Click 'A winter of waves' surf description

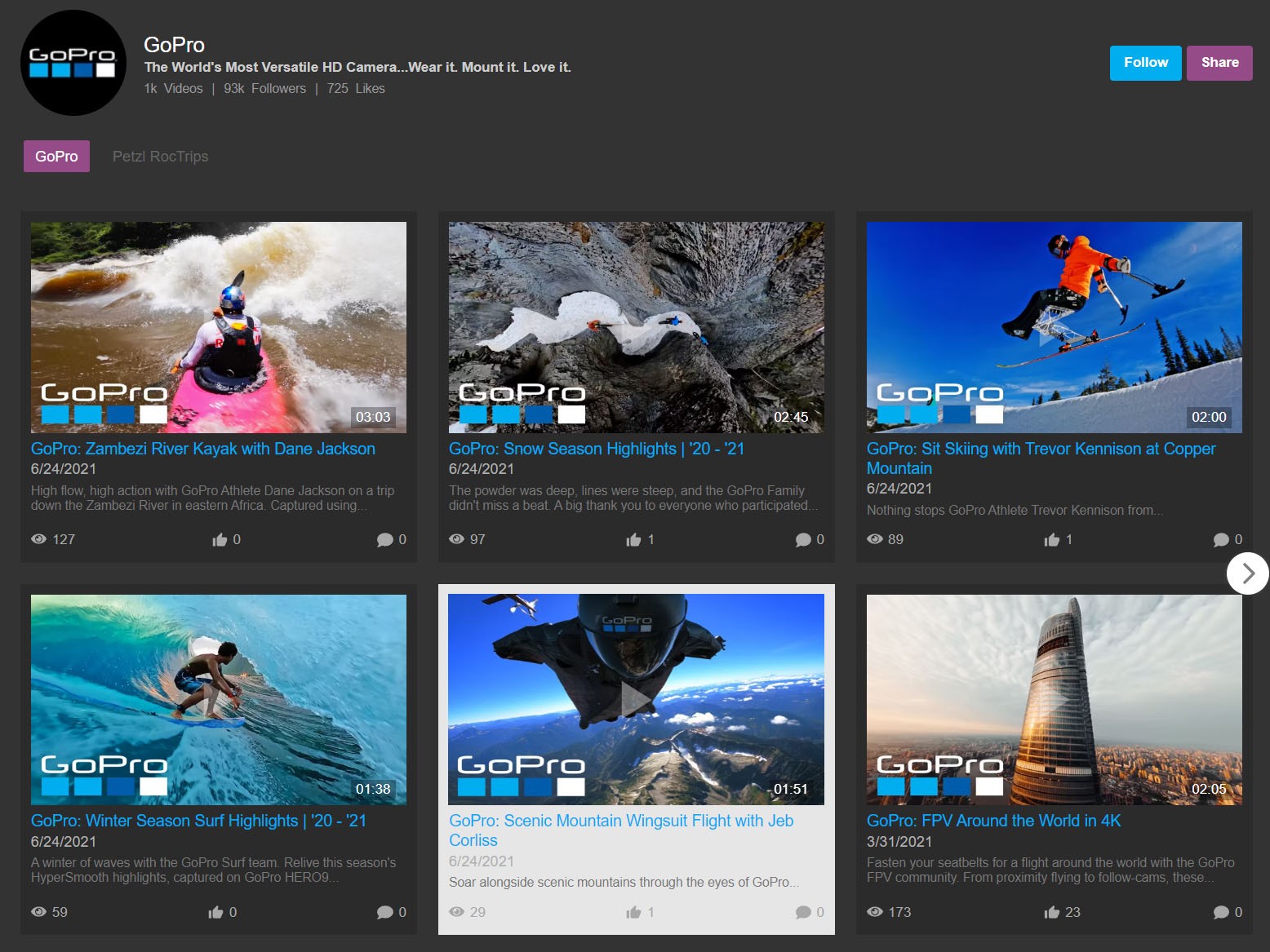(x=214, y=870)
